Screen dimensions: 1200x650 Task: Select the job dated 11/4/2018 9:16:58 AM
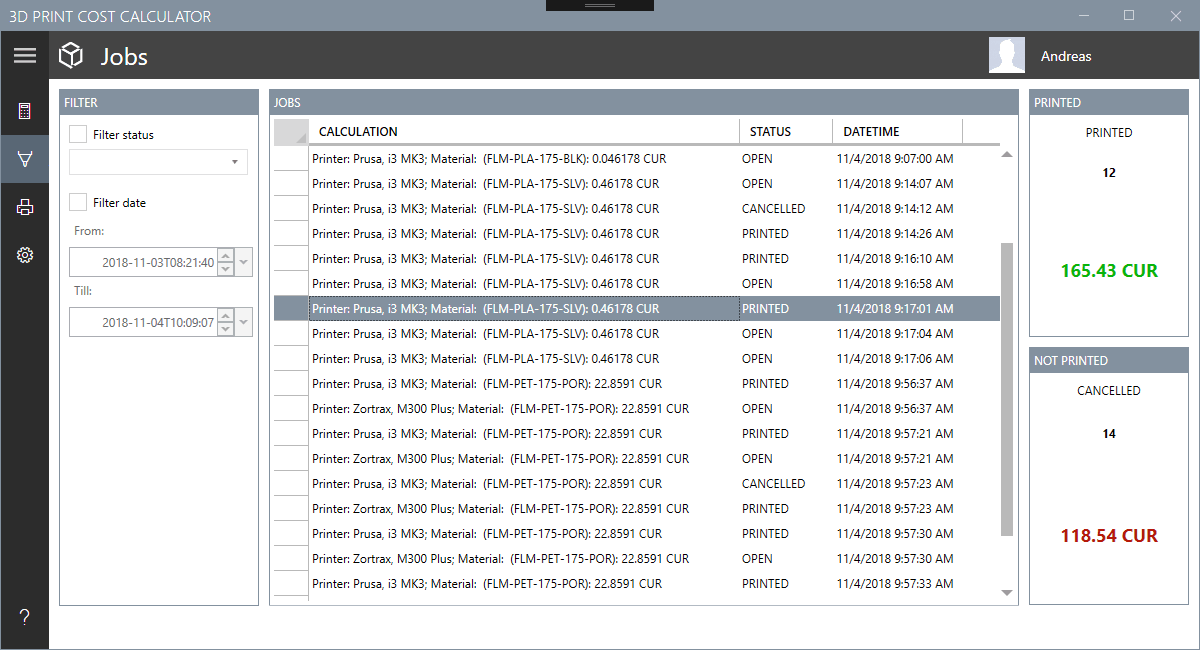(x=637, y=284)
